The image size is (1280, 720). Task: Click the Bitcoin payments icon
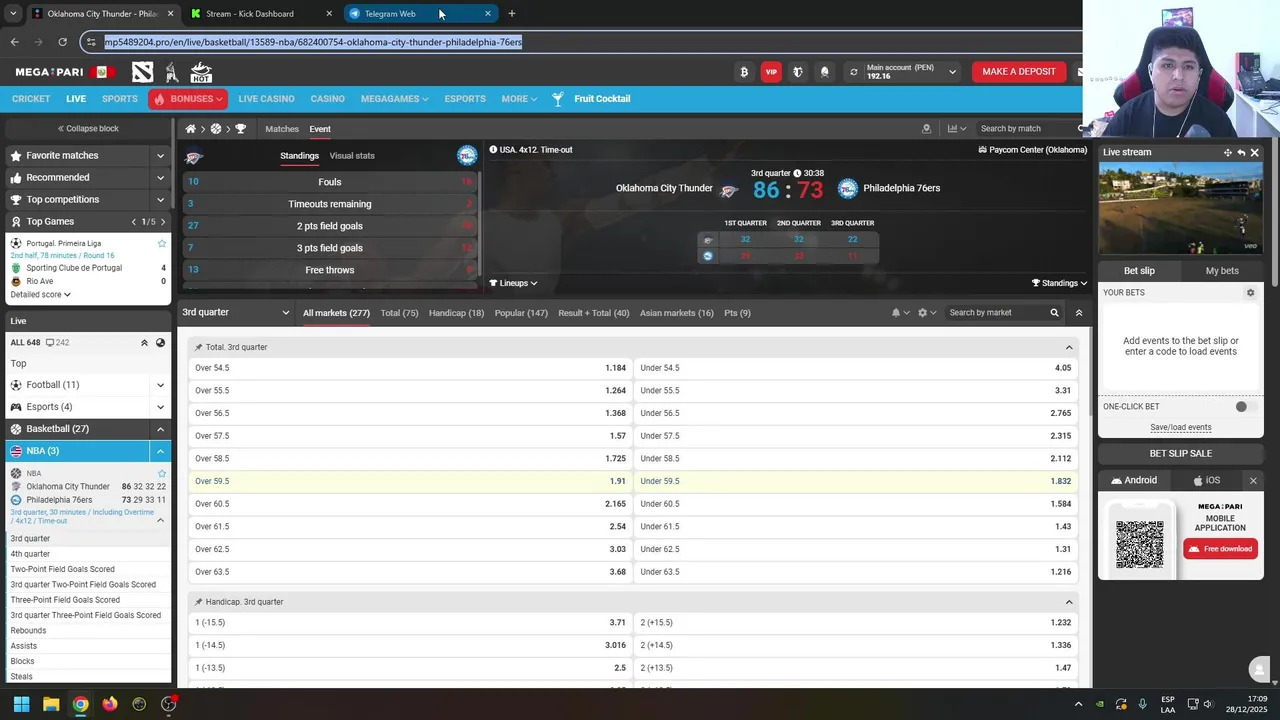coord(744,72)
